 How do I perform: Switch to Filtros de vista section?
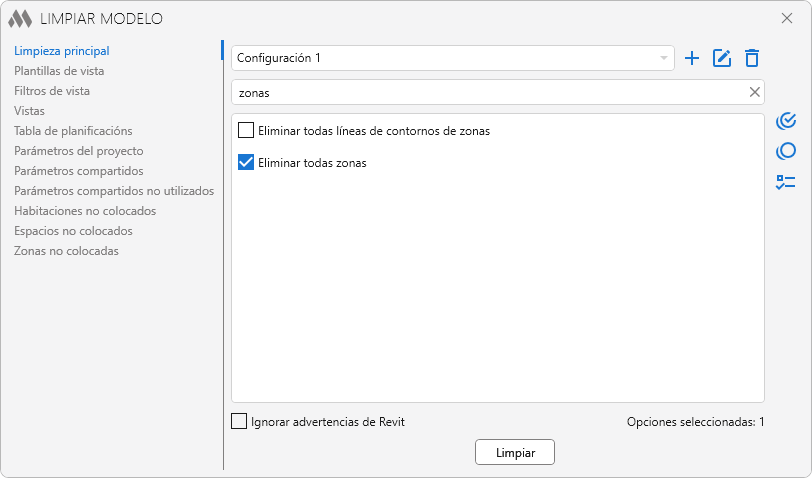pos(52,91)
